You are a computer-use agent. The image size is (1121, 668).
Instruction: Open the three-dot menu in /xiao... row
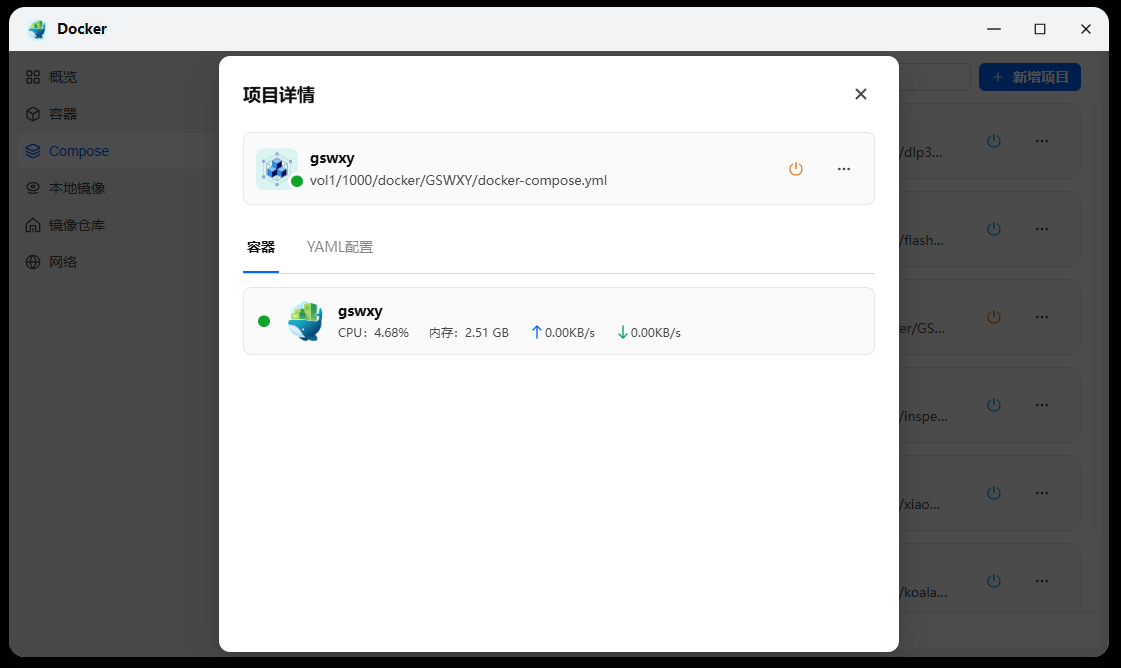tap(1042, 493)
